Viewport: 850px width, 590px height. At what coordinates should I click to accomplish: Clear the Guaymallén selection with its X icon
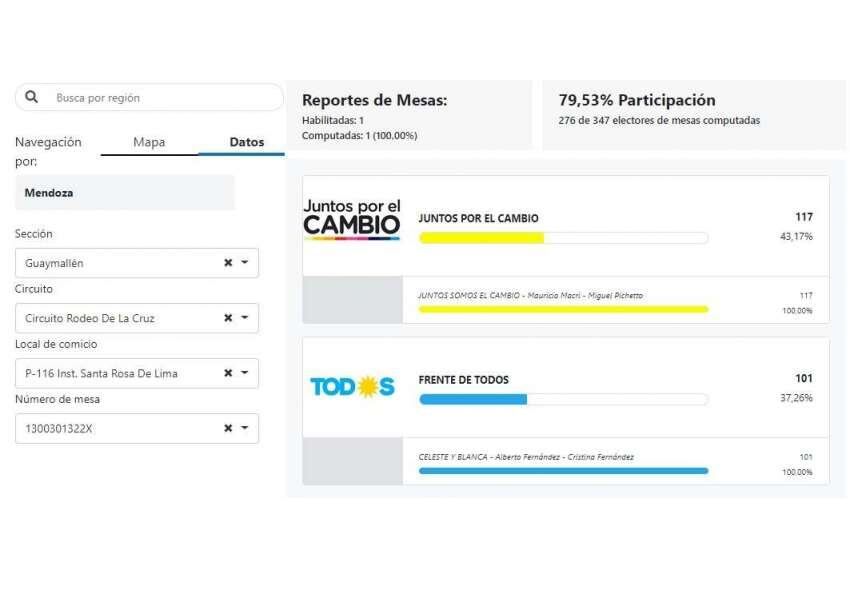(x=228, y=262)
